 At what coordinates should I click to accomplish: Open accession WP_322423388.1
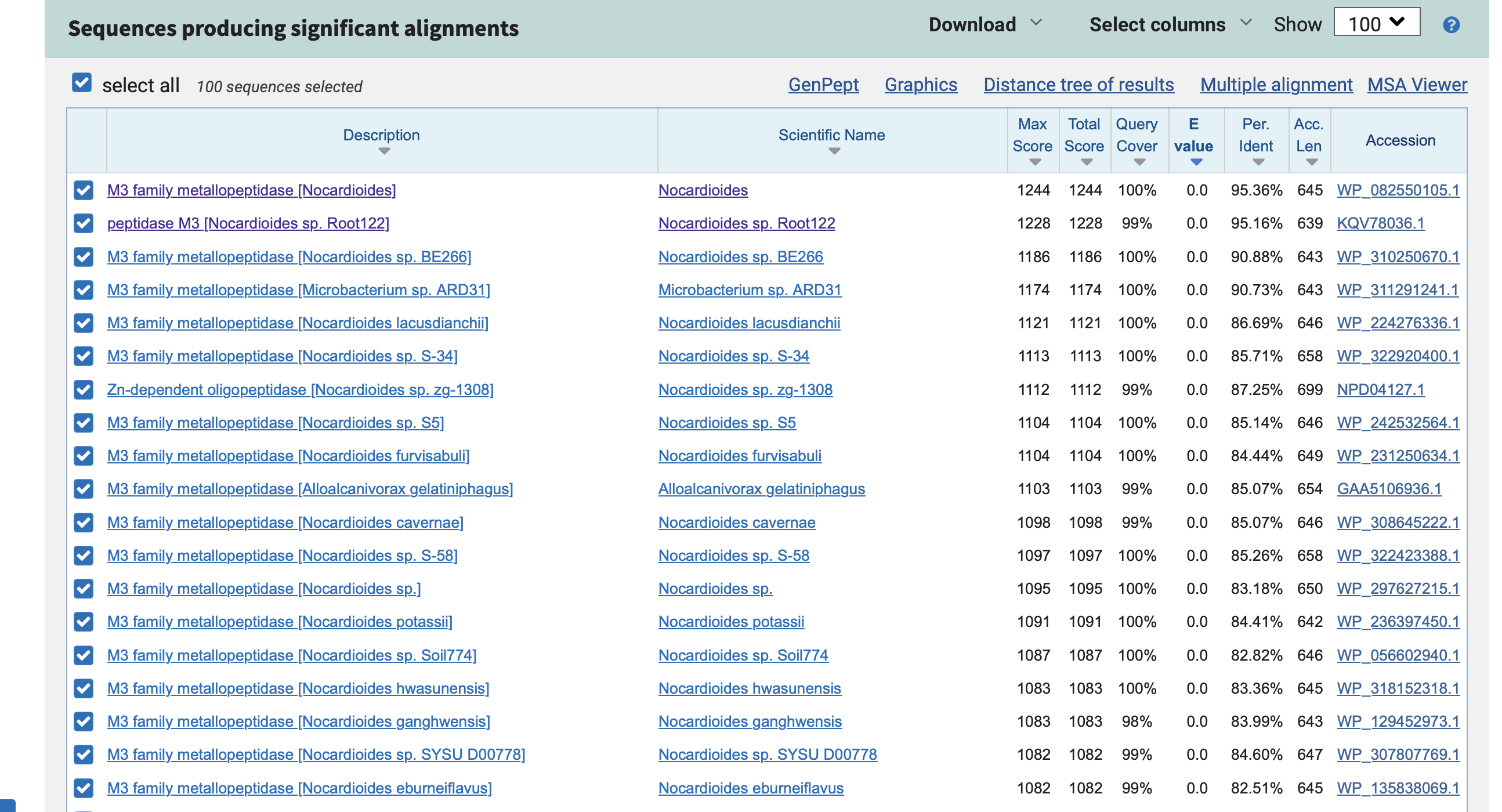1398,556
